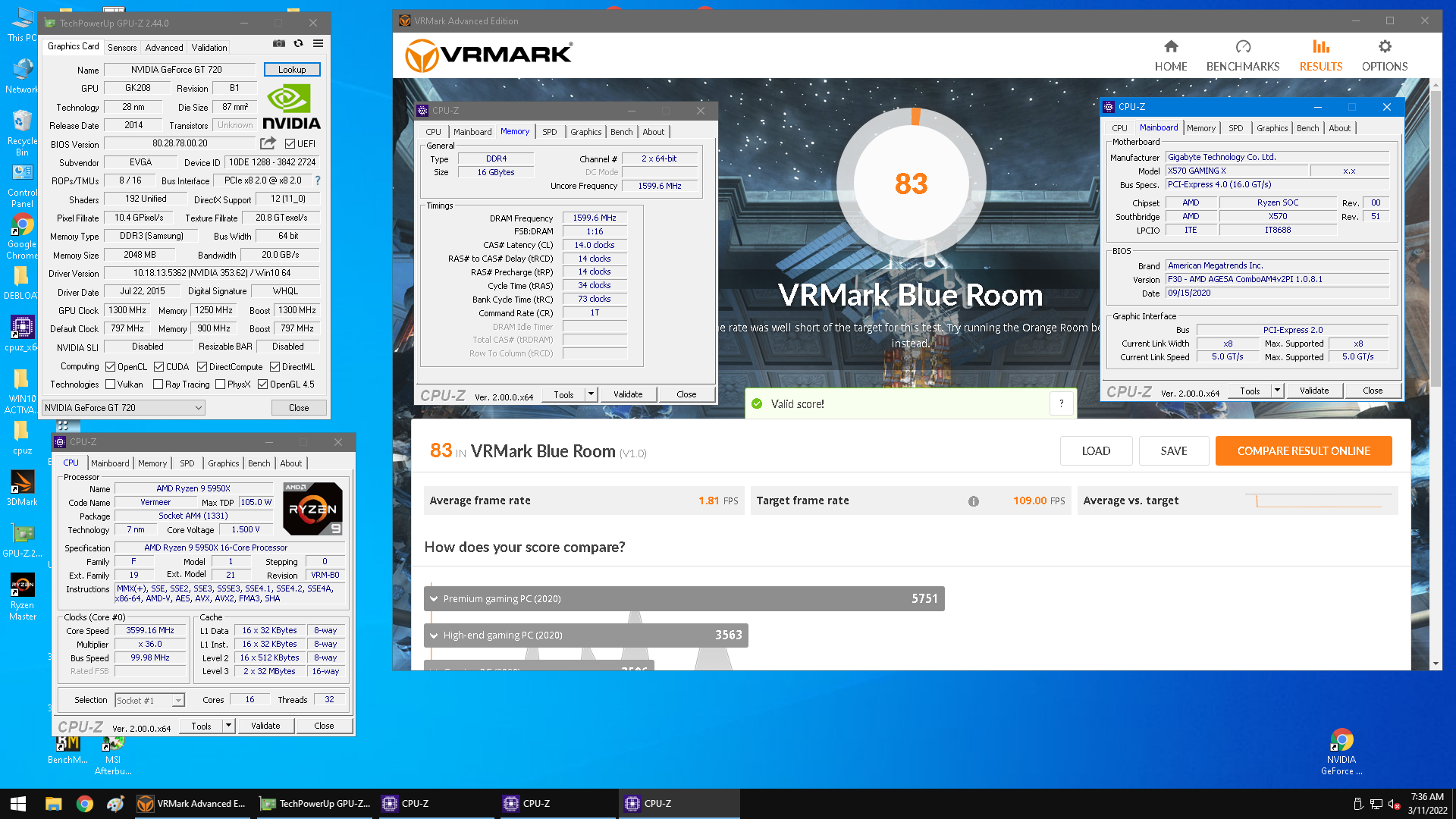Screen dimensions: 1456x819
Task: Open Graphics tab in bottom-left CPU-Z window
Action: [x=224, y=463]
